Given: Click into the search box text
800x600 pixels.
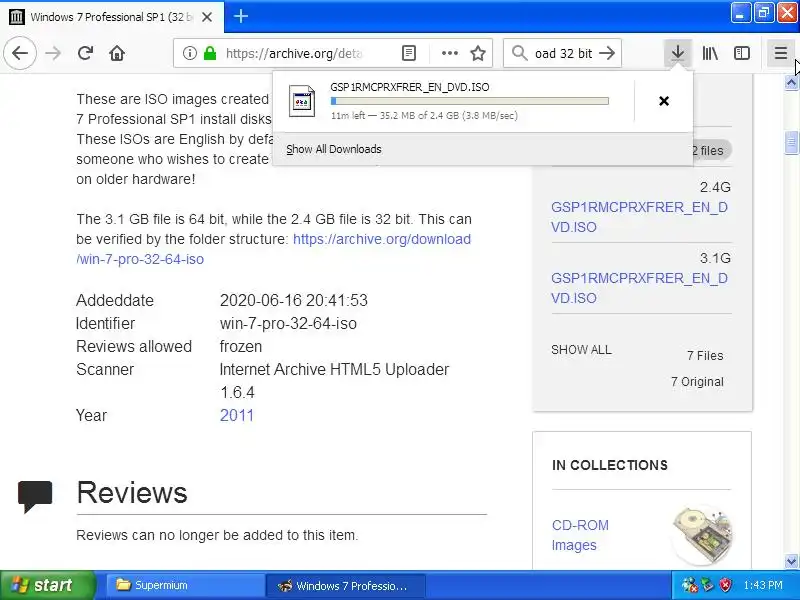Looking at the screenshot, I should [x=563, y=53].
